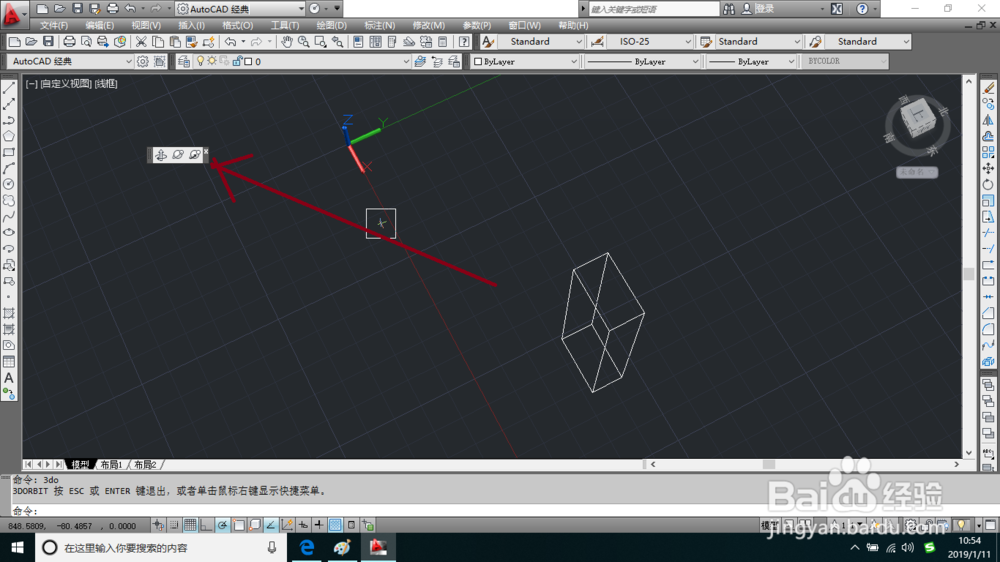Viewport: 1000px width, 562px height.
Task: Click the Workspace Settings gear icon
Action: click(x=143, y=61)
